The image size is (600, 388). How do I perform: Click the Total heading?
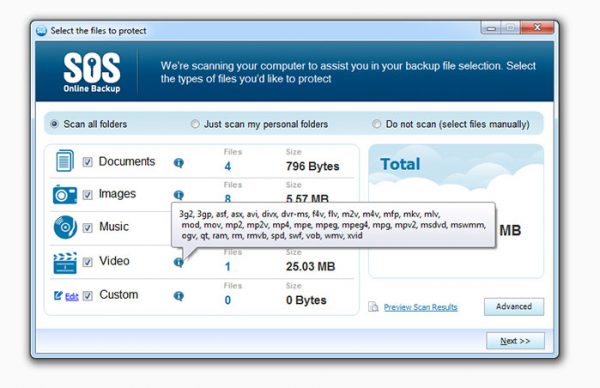pos(400,164)
